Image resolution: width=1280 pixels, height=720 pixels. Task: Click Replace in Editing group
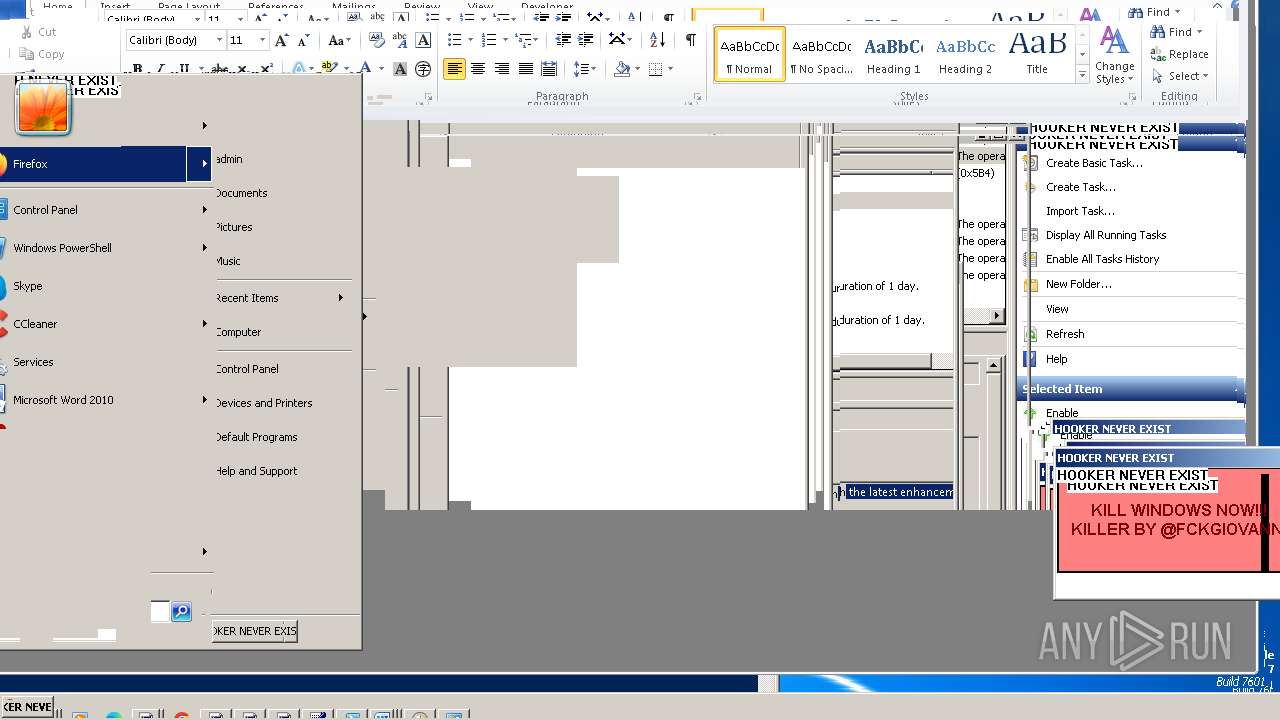pos(1180,54)
